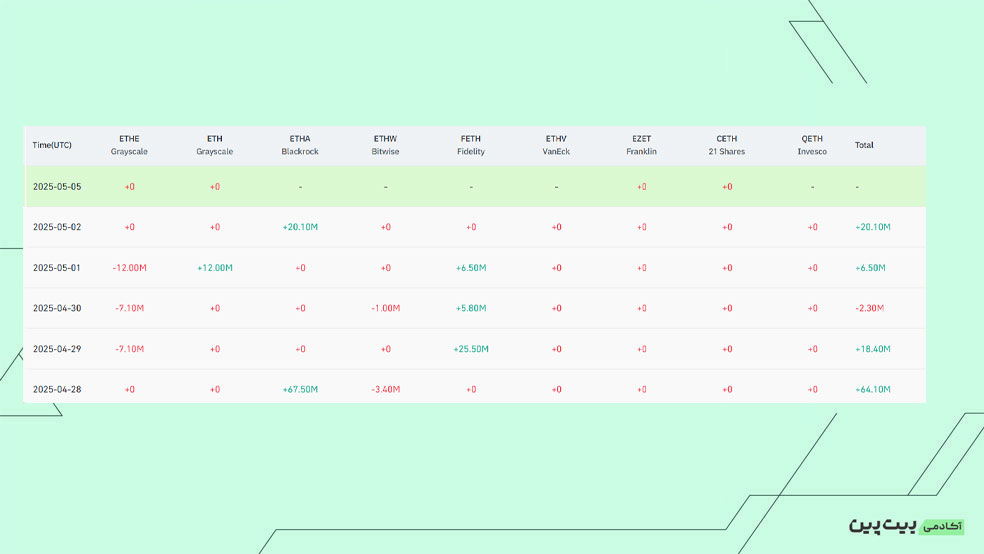Click the ETHE +0 cell for 2025-05-05

coord(129,187)
